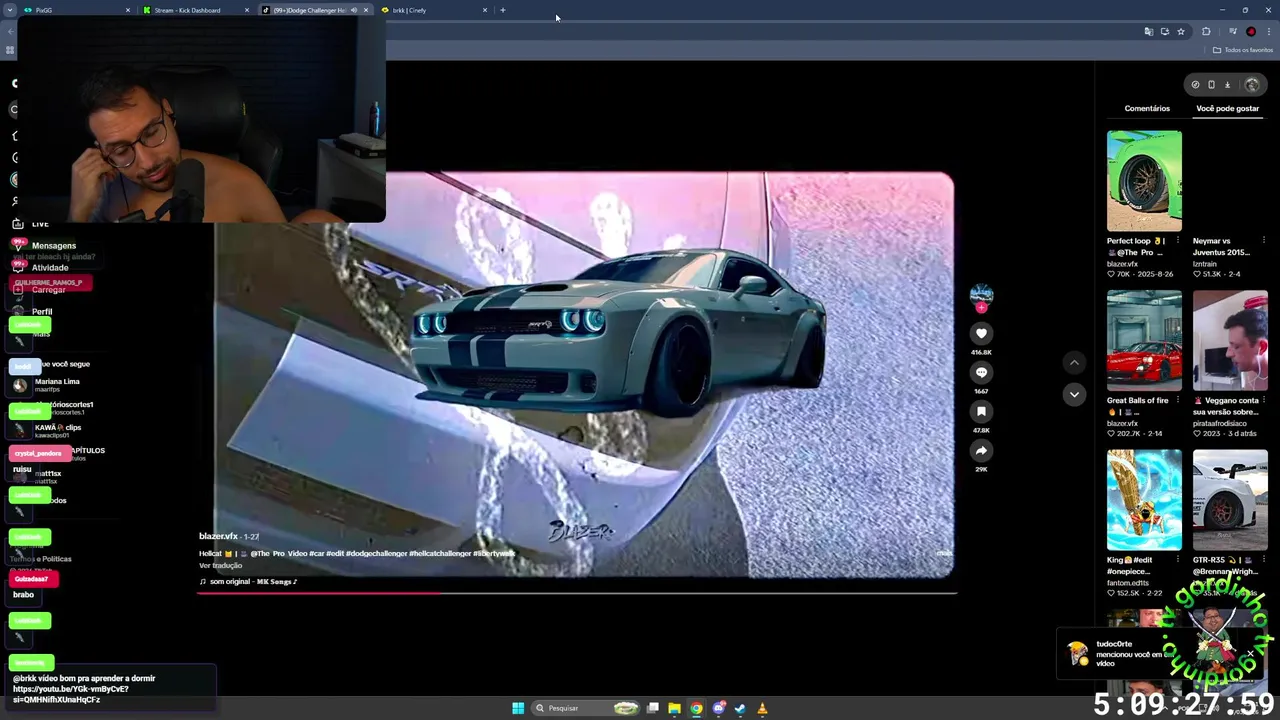The width and height of the screenshot is (1280, 720).
Task: Open Perfect loop green car thumbnail
Action: coord(1144,181)
